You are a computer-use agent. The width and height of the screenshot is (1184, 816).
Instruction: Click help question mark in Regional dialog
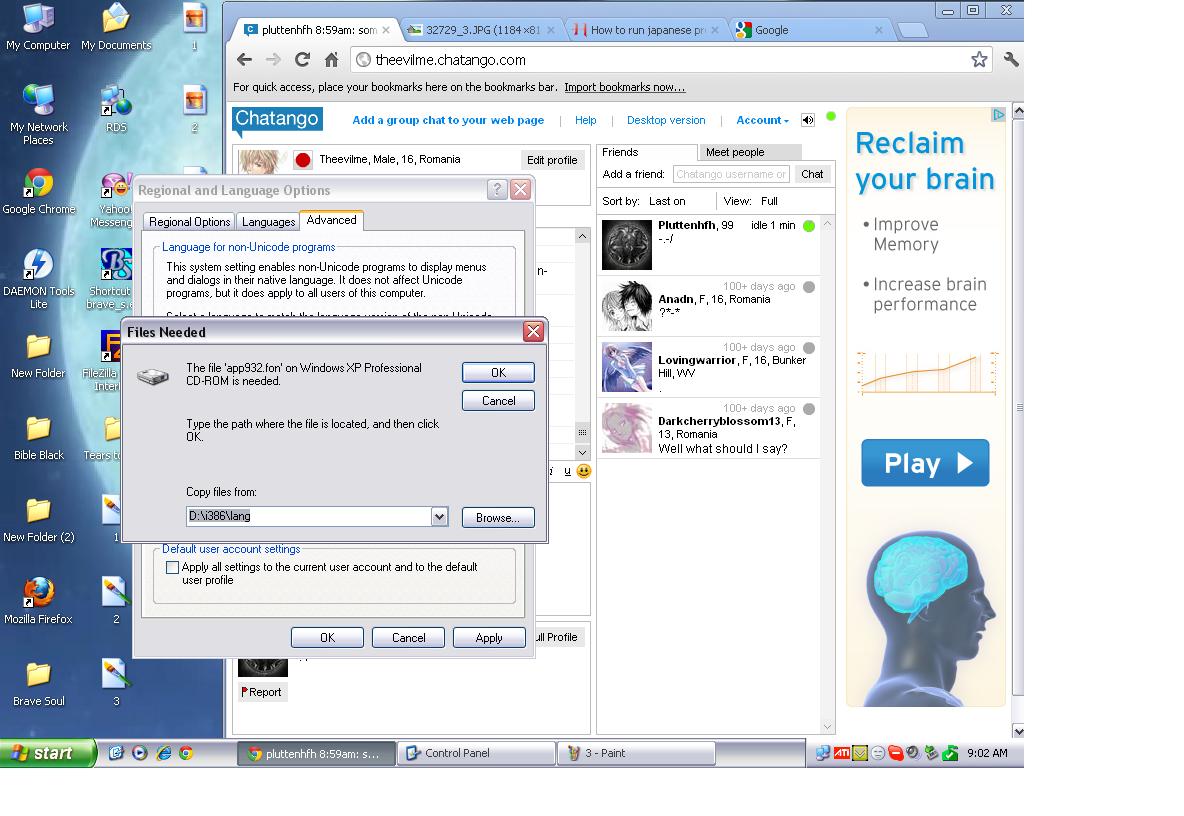(497, 189)
